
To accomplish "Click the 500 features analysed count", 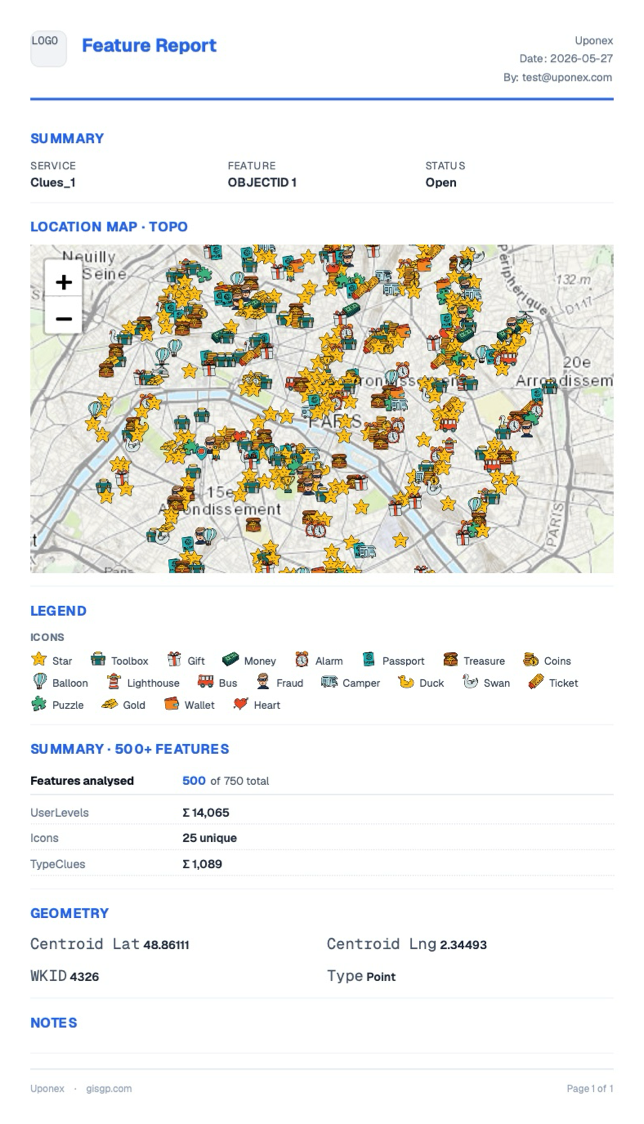I will pyautogui.click(x=194, y=781).
